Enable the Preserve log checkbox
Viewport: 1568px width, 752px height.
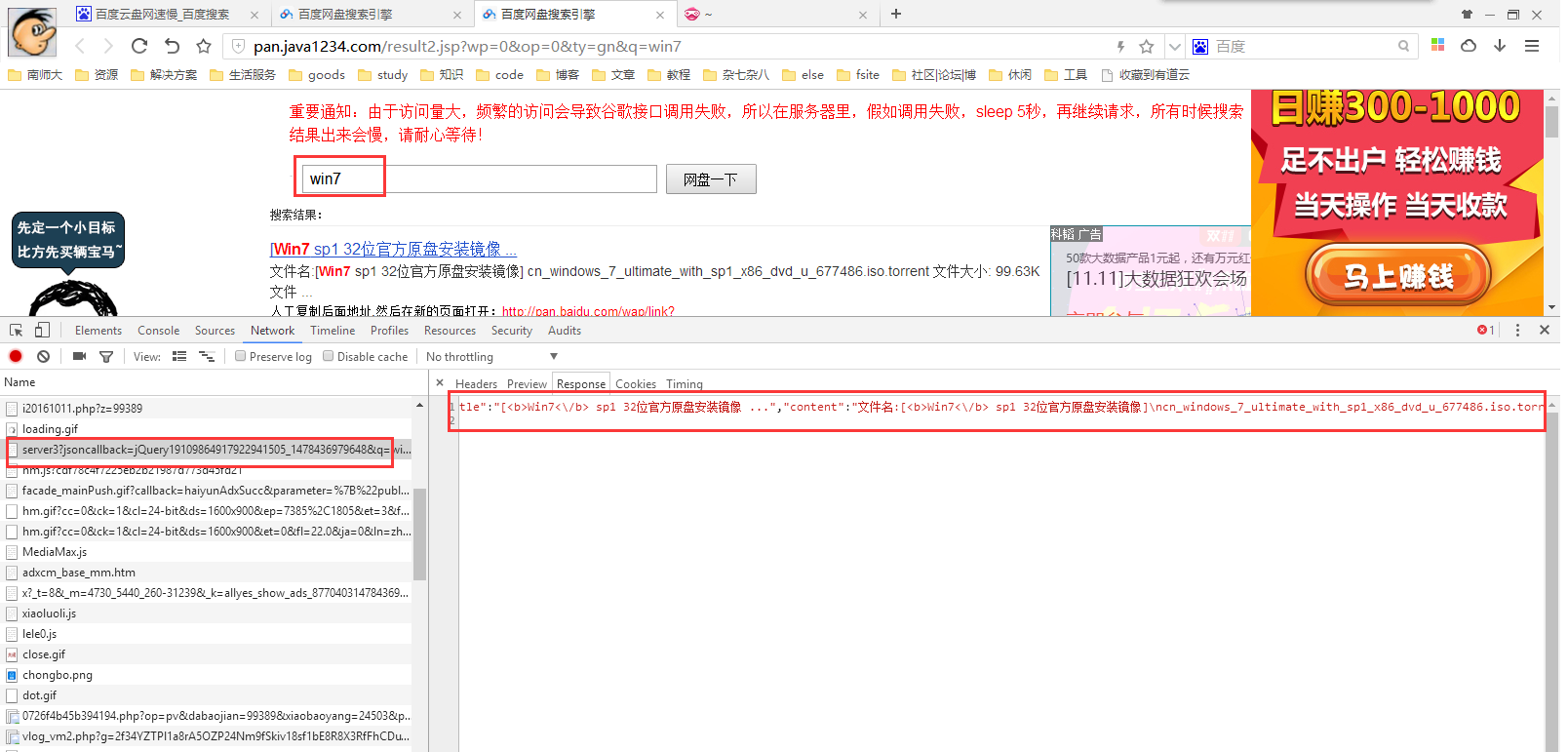pos(240,356)
